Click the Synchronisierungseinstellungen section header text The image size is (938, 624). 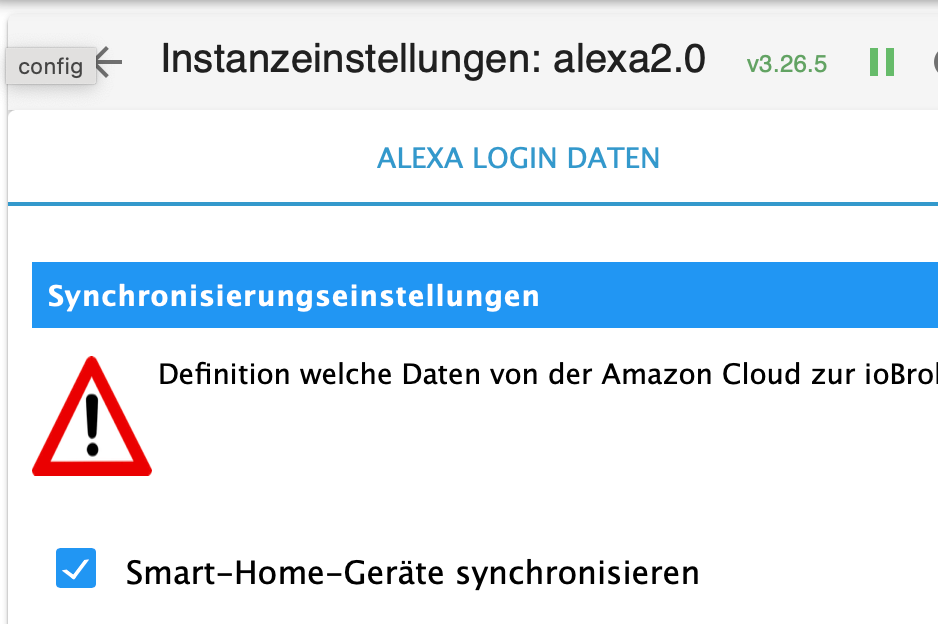coord(294,296)
